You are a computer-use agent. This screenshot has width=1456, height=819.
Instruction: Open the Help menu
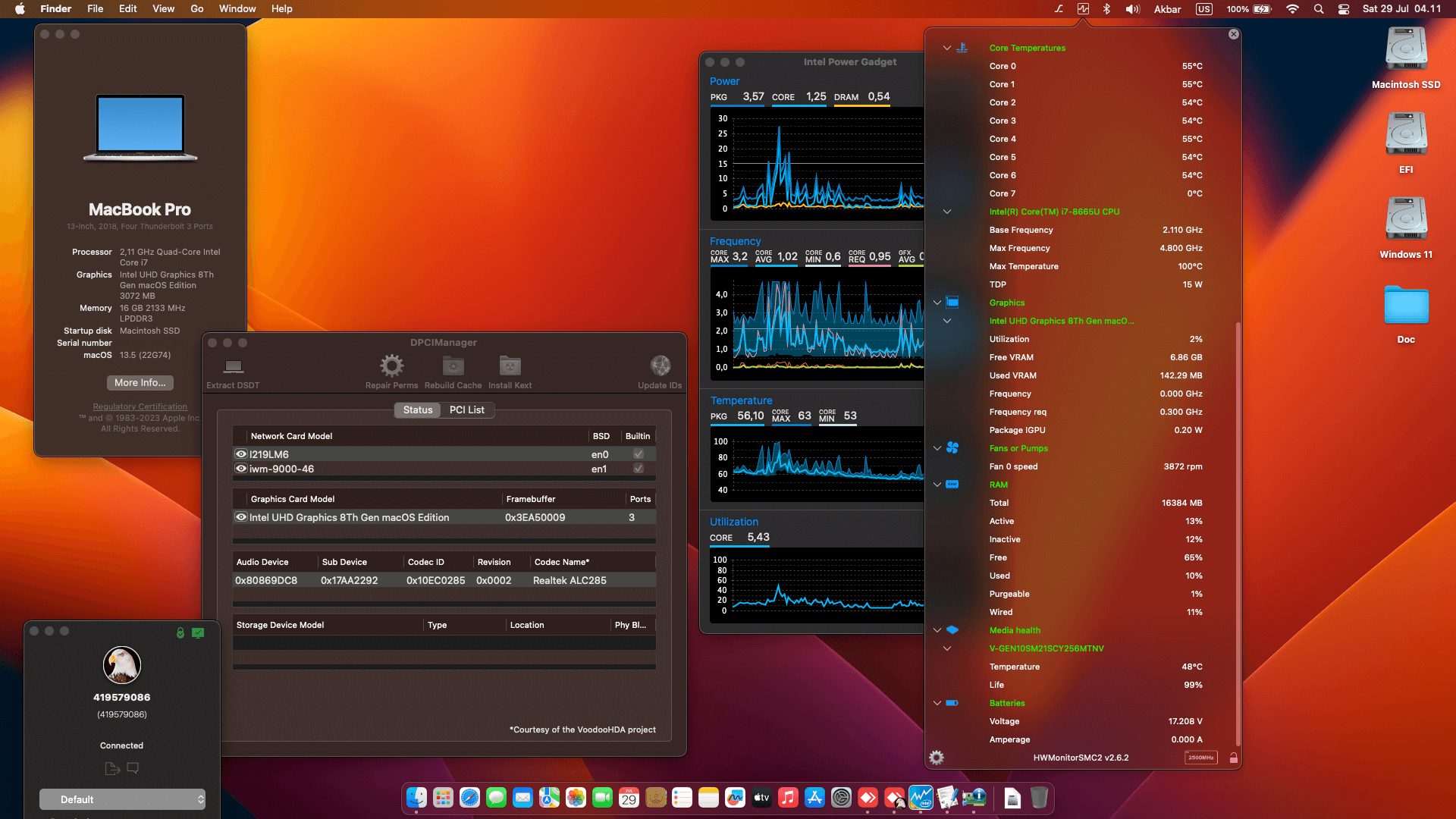(282, 9)
